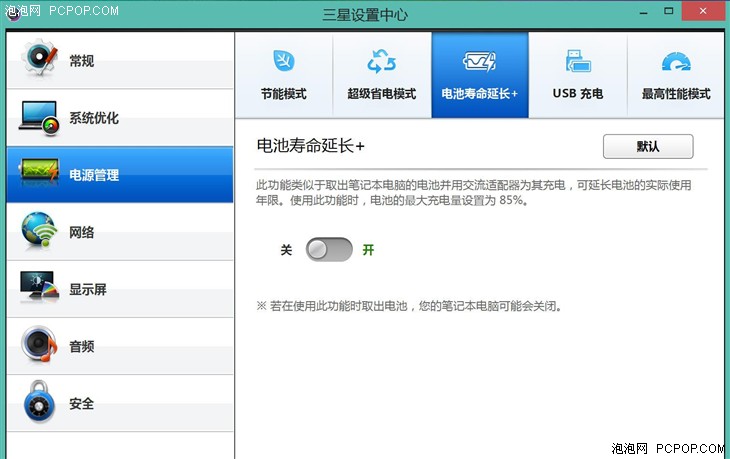Maximize the 三星设置中心 window
This screenshot has height=459, width=730.
coord(669,11)
